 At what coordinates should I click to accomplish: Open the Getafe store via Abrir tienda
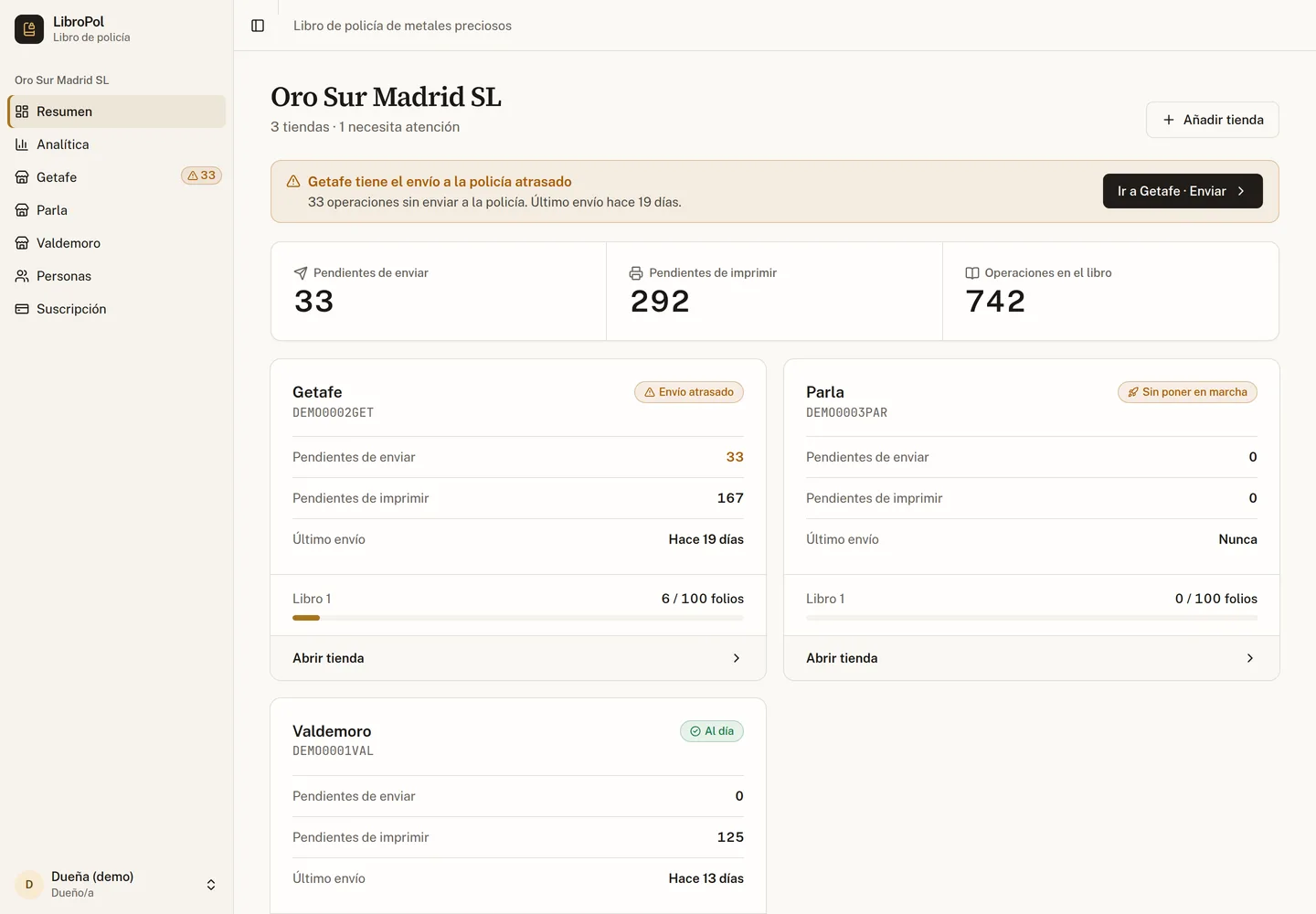pyautogui.click(x=518, y=658)
